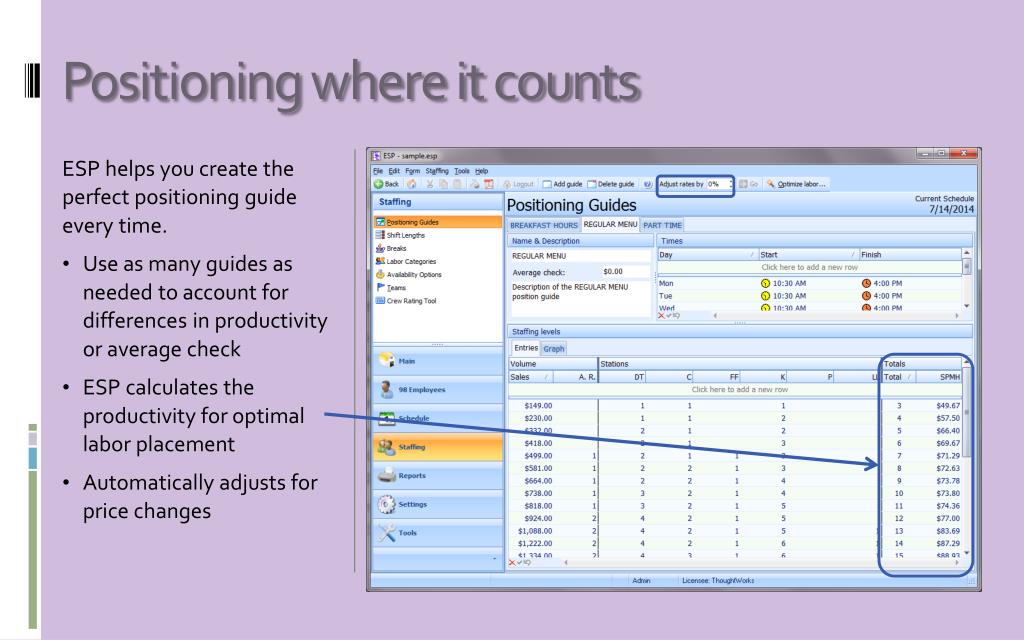1024x640 pixels.
Task: Click the Home icon in the toolbar
Action: click(412, 184)
